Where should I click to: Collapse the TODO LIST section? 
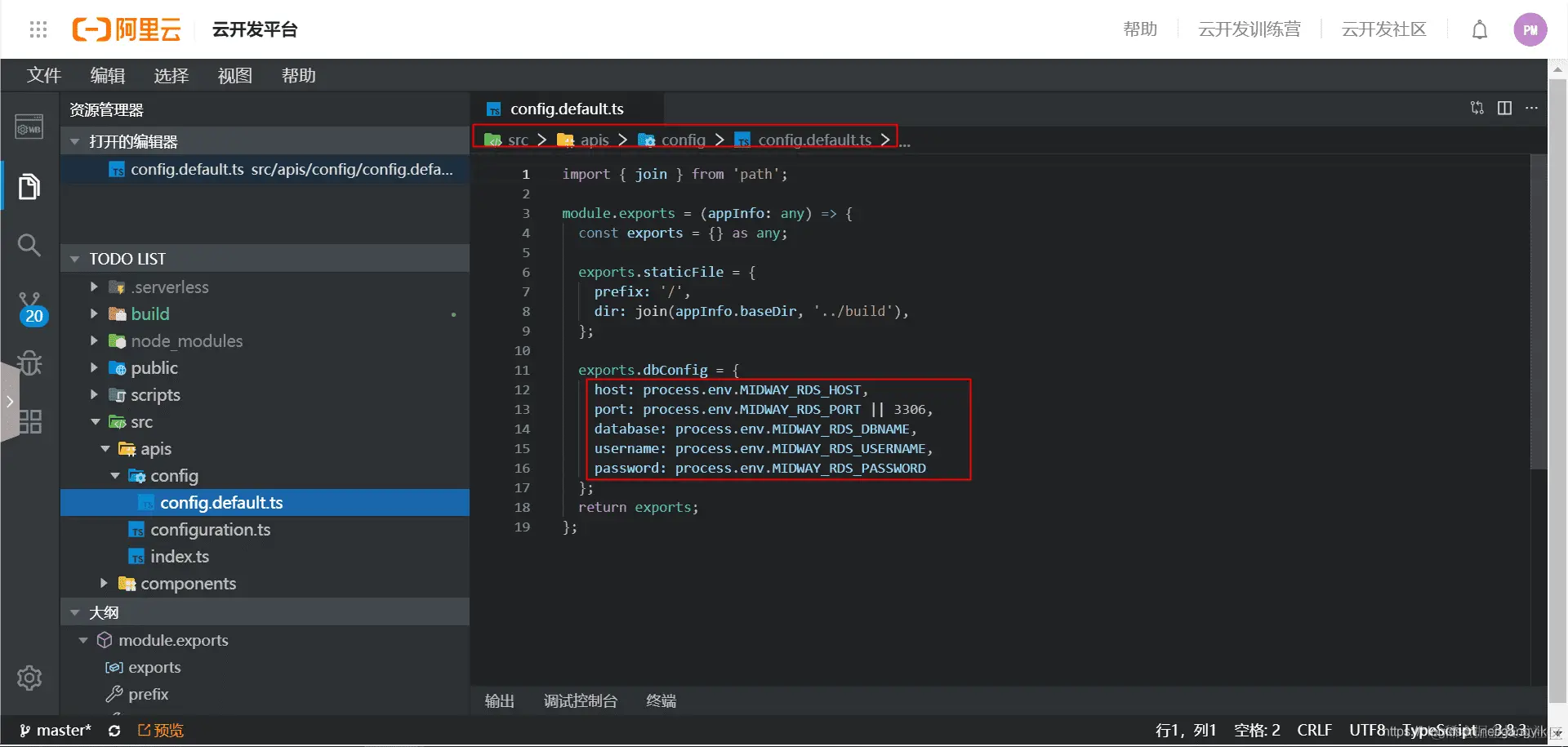75,260
